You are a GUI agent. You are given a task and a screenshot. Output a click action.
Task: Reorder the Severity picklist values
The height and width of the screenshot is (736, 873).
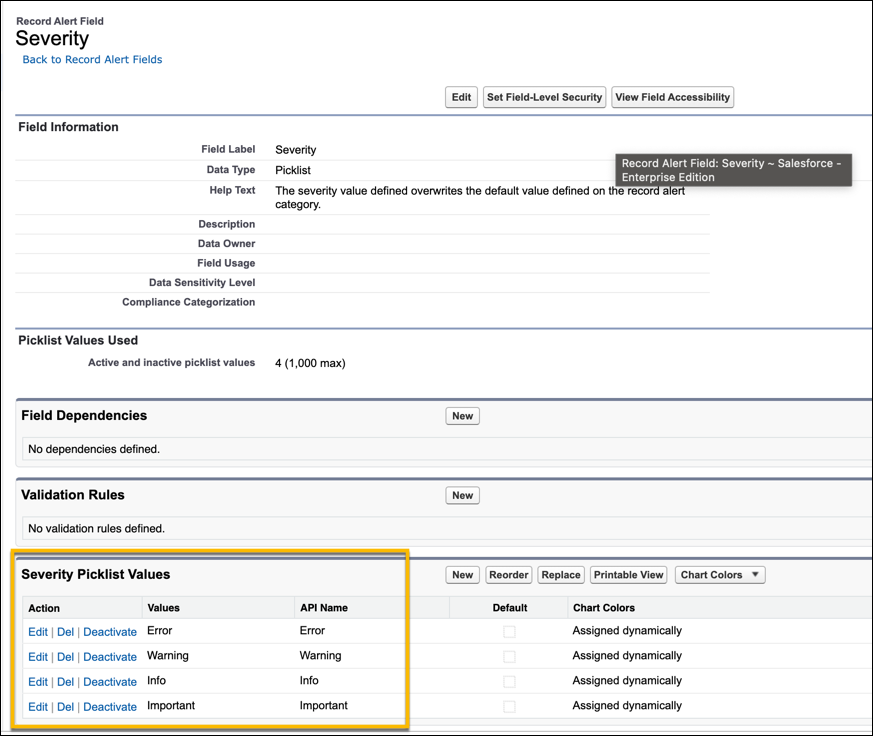[508, 575]
